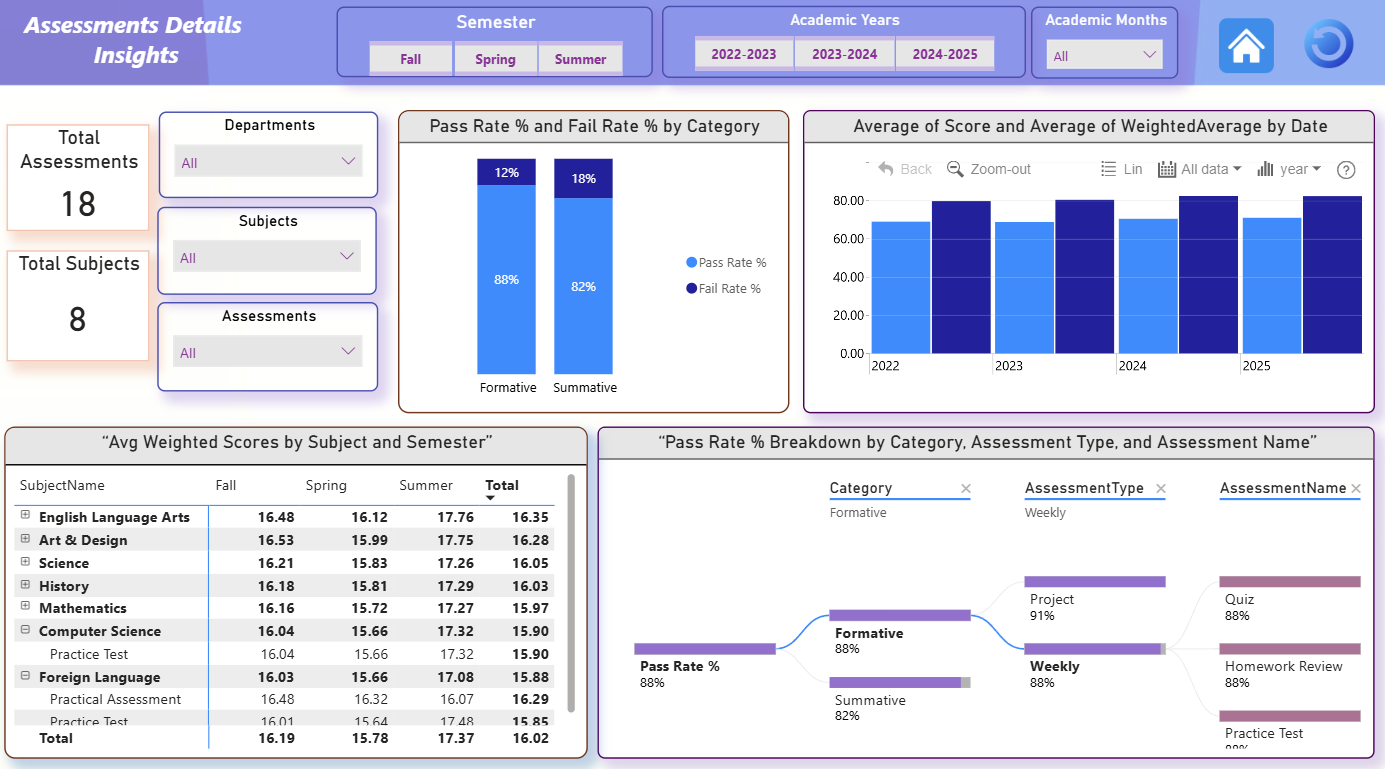Open the Departments dropdown

(x=268, y=162)
